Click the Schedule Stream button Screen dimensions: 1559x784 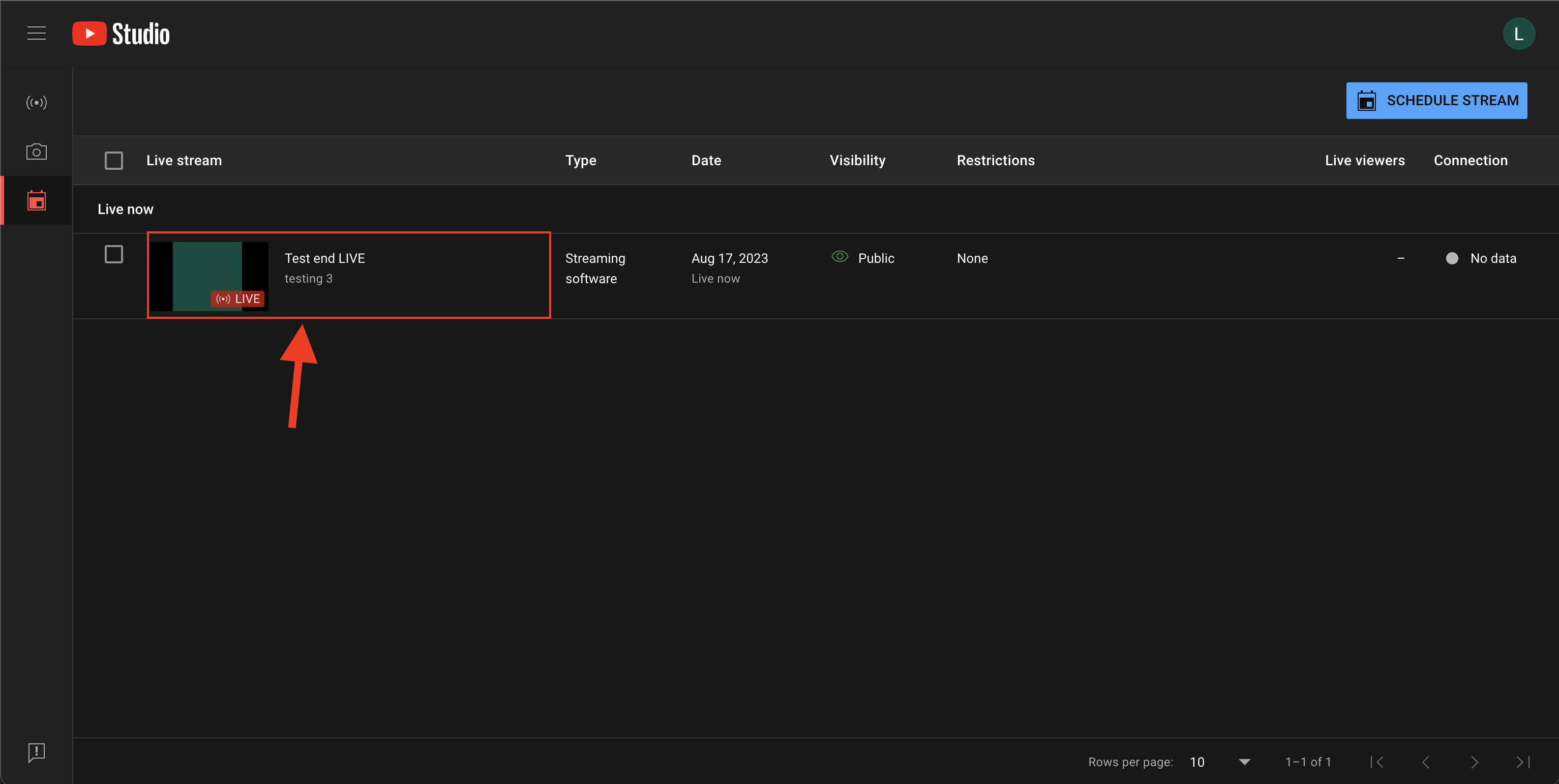click(x=1436, y=101)
